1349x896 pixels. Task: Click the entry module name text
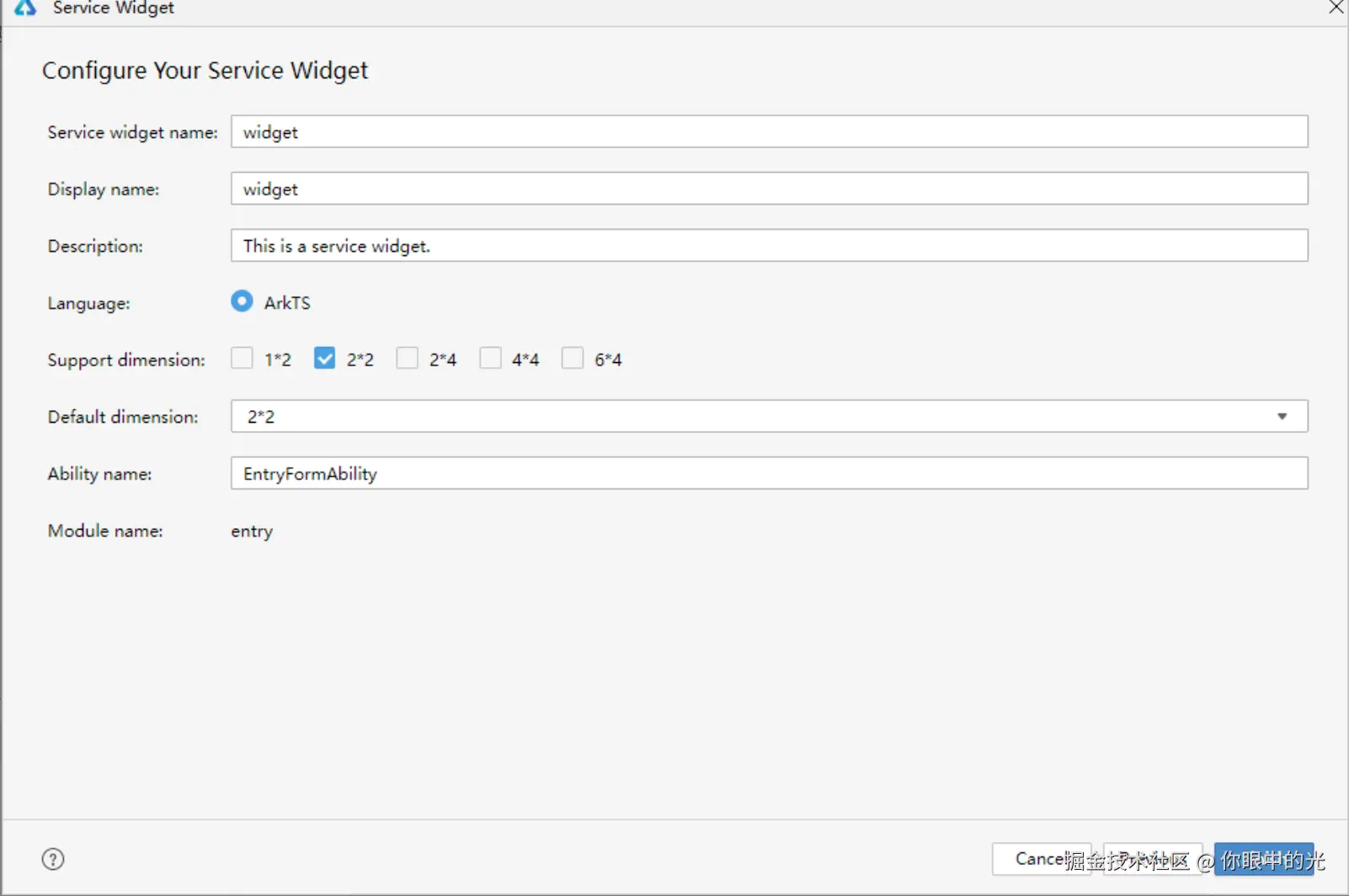click(x=252, y=531)
